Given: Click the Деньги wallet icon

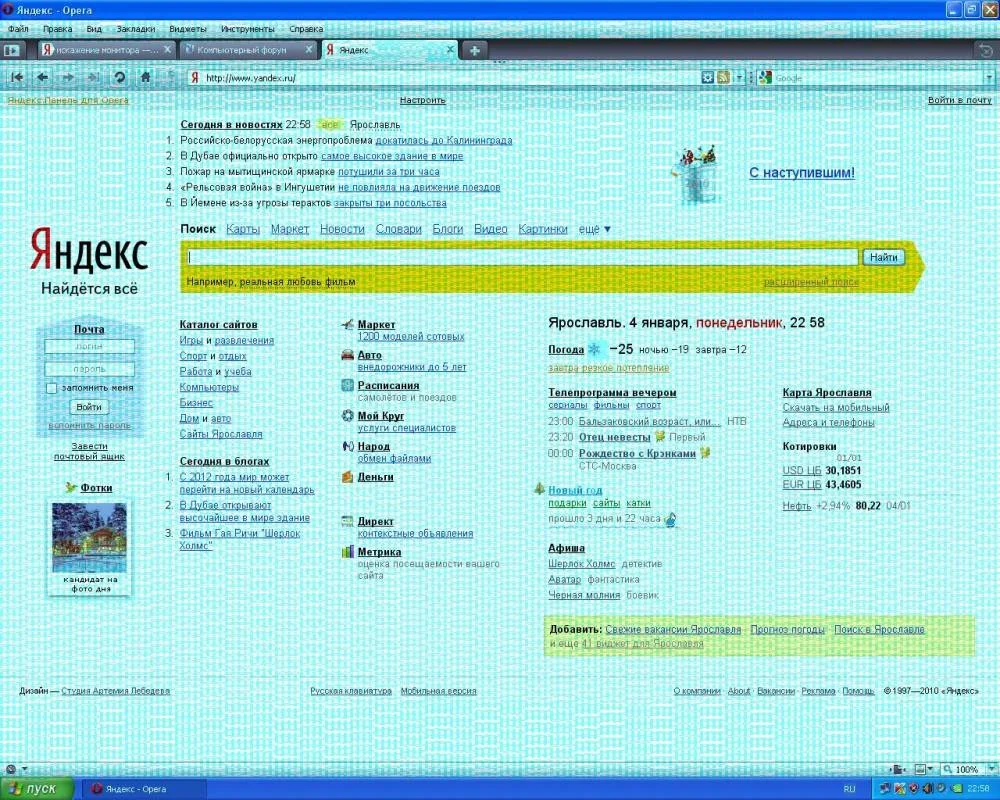Looking at the screenshot, I should pyautogui.click(x=347, y=477).
